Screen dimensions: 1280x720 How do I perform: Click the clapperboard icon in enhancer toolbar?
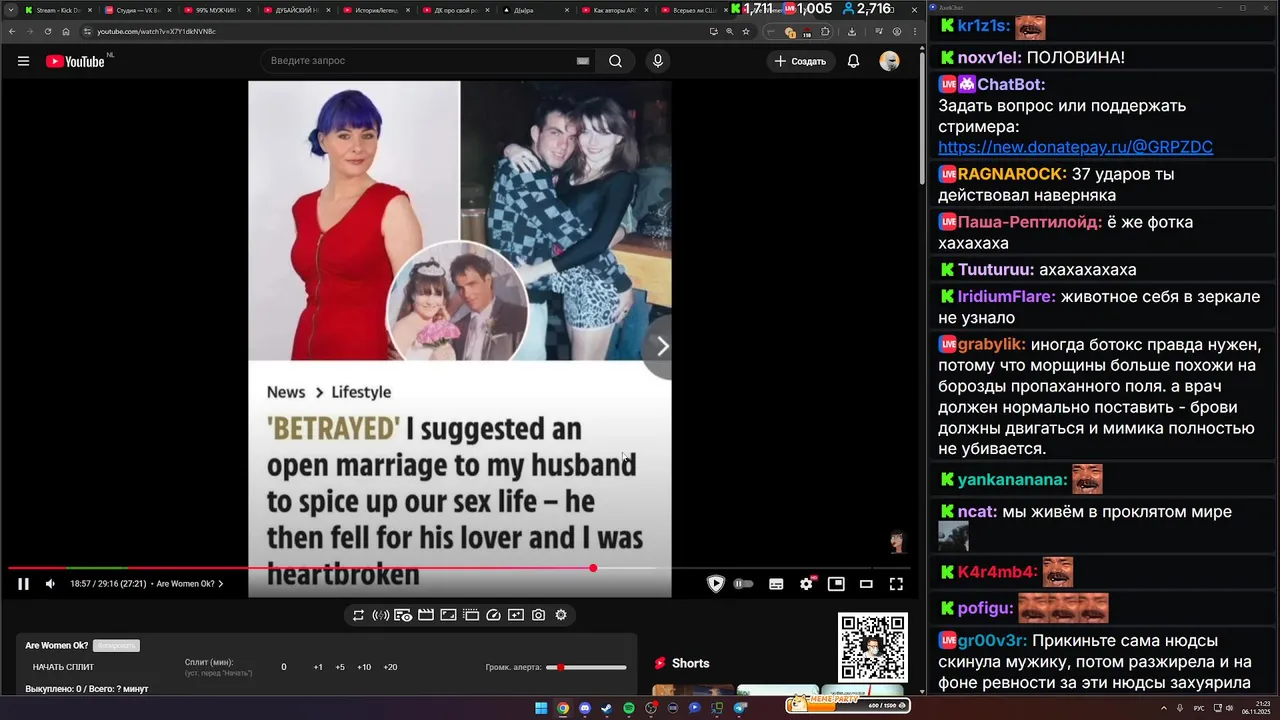[x=426, y=615]
